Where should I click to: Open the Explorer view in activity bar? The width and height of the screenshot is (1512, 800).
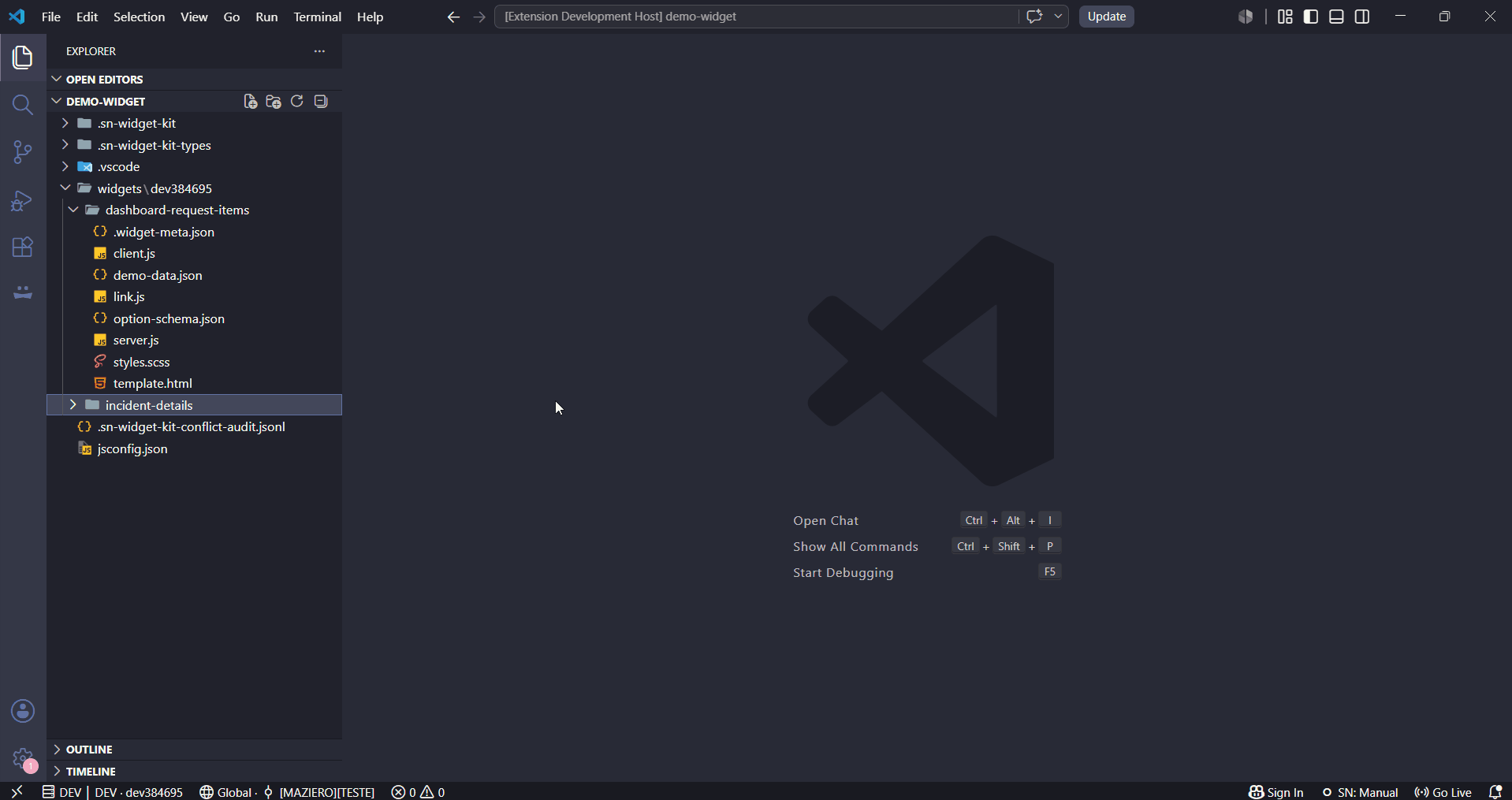(23, 57)
